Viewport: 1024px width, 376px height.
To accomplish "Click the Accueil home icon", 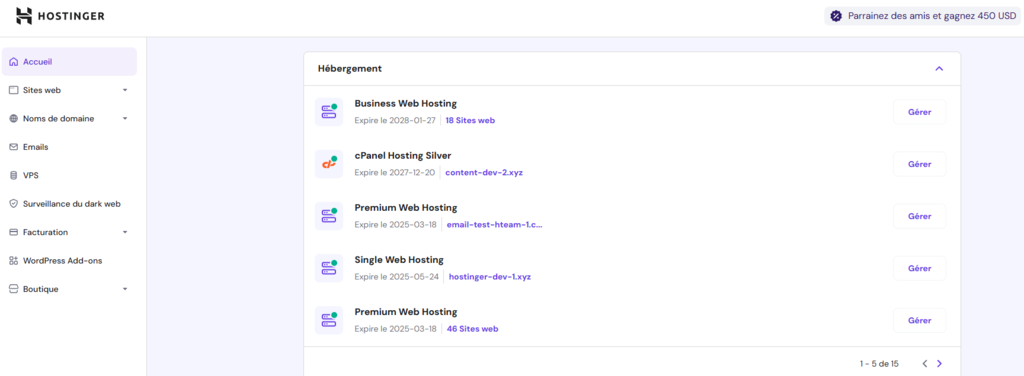I will tap(14, 62).
